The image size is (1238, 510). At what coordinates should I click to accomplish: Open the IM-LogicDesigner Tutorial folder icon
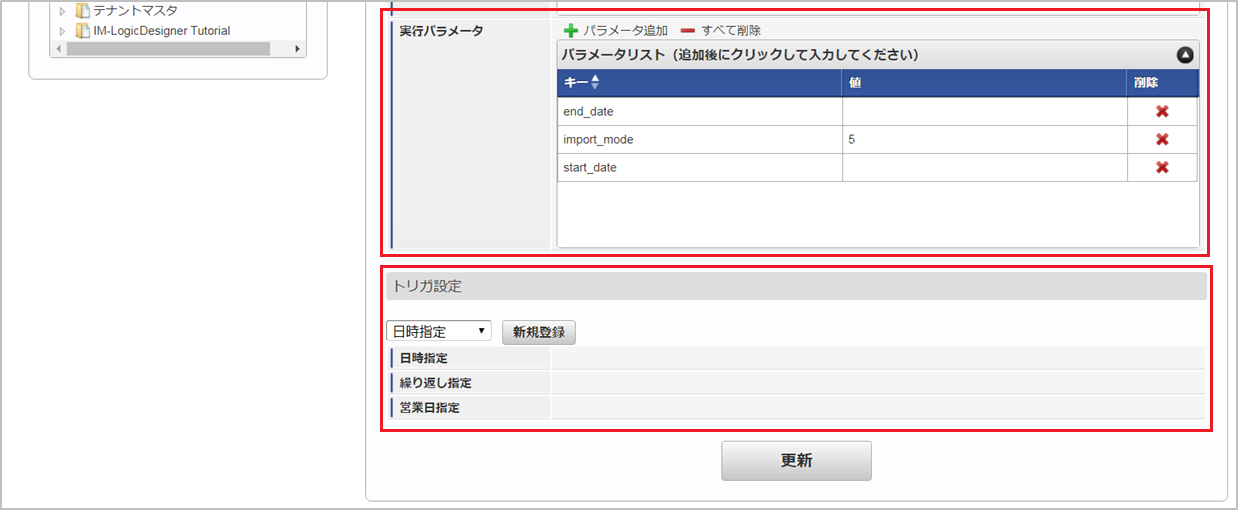pos(83,30)
